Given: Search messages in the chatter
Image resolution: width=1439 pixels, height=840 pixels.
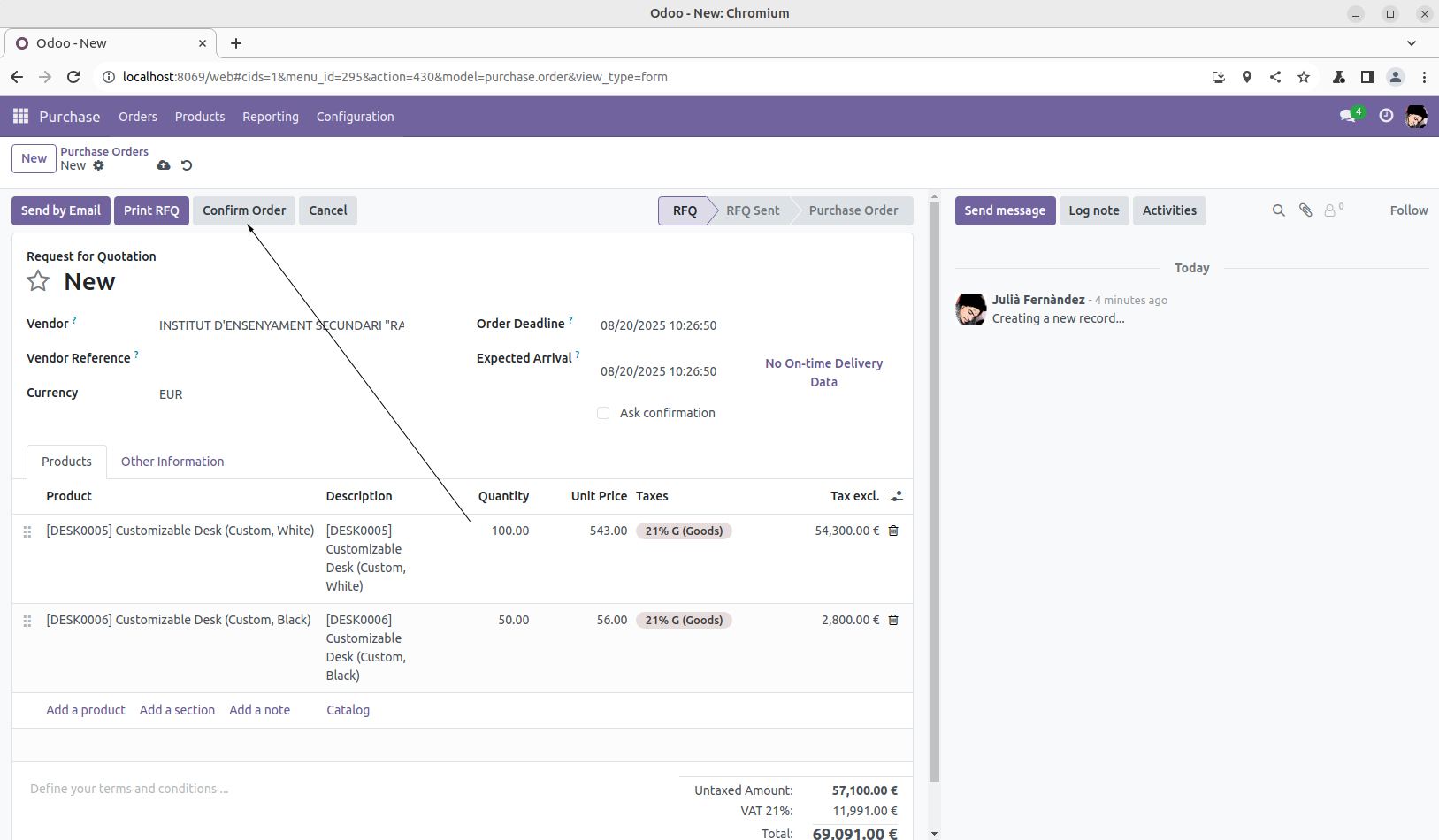Looking at the screenshot, I should click(1278, 210).
